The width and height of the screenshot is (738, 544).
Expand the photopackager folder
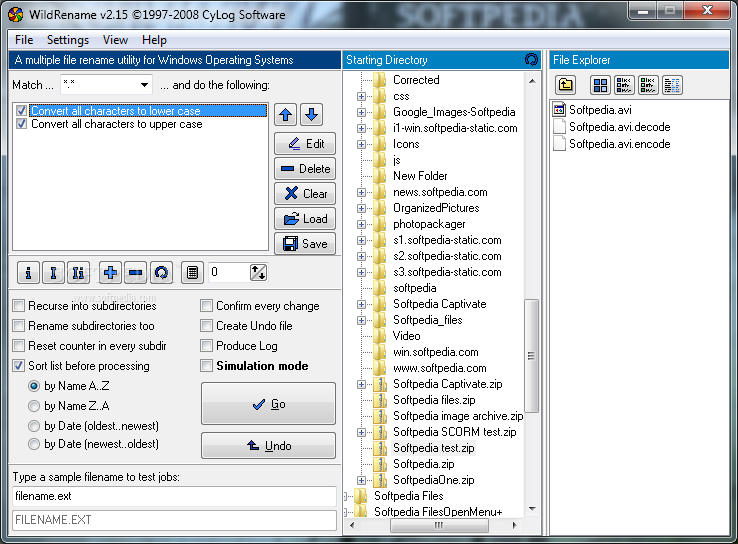(361, 224)
